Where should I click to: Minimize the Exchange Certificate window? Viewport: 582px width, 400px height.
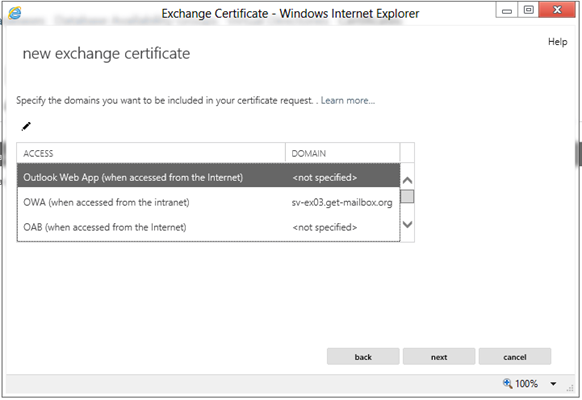[507, 10]
